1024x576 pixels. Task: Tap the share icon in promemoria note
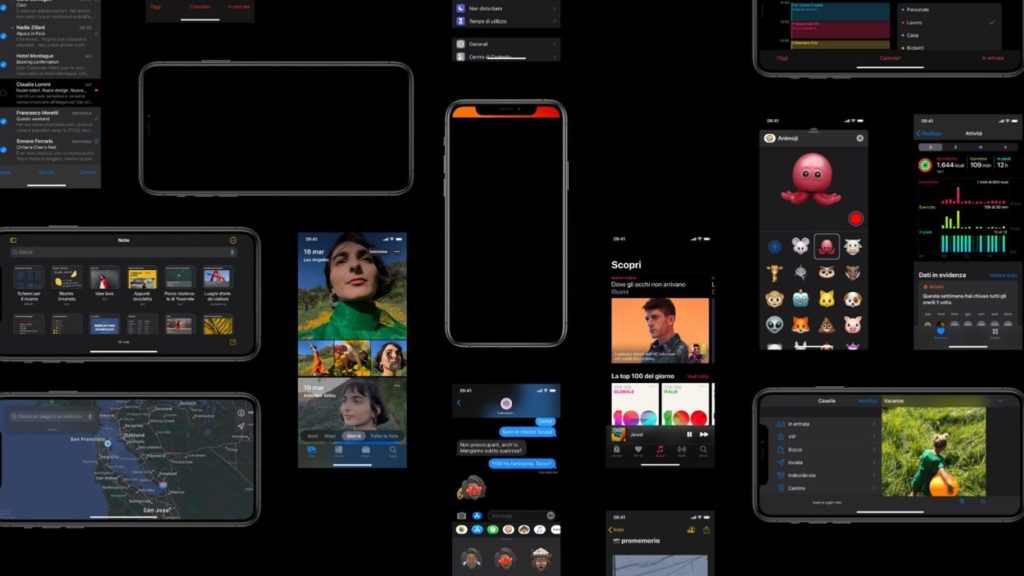706,530
